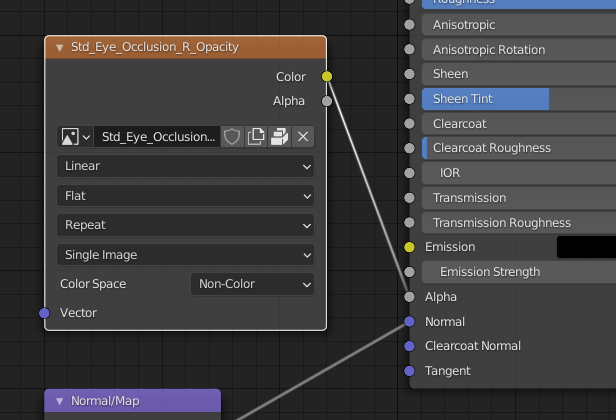This screenshot has height=420, width=616.
Task: Click the IOR value field
Action: [519, 173]
